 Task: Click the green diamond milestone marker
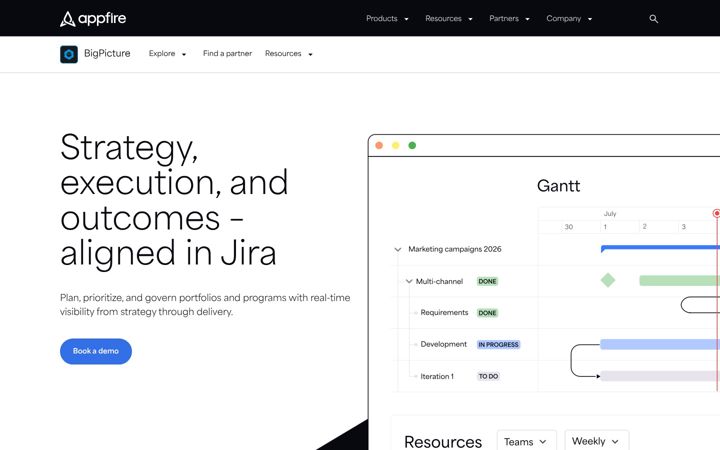[608, 280]
